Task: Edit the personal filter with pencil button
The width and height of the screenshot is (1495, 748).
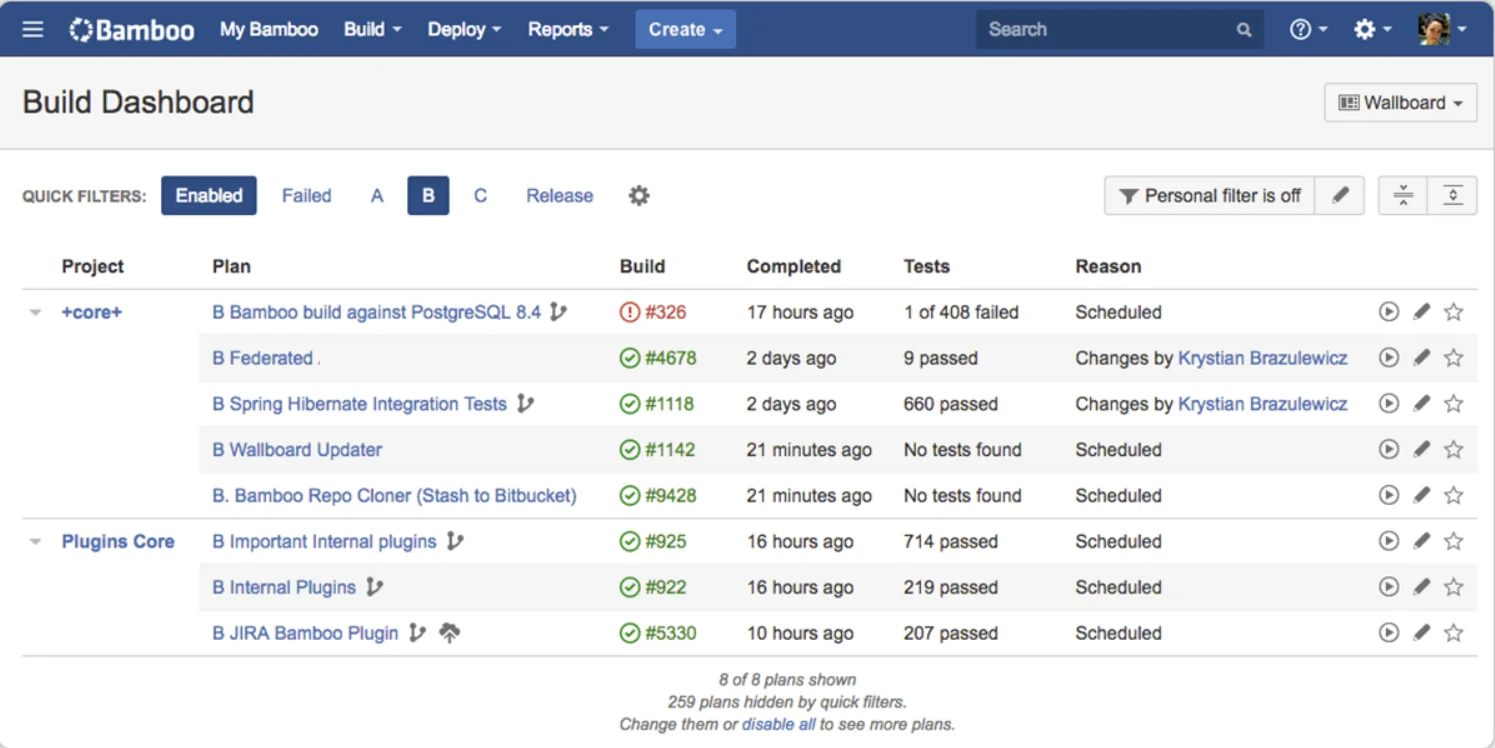Action: coord(1340,196)
